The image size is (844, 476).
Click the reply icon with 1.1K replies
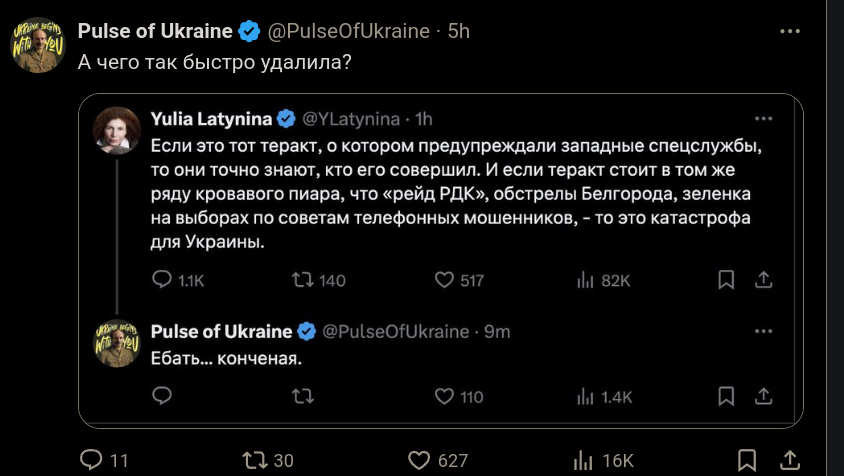click(162, 280)
